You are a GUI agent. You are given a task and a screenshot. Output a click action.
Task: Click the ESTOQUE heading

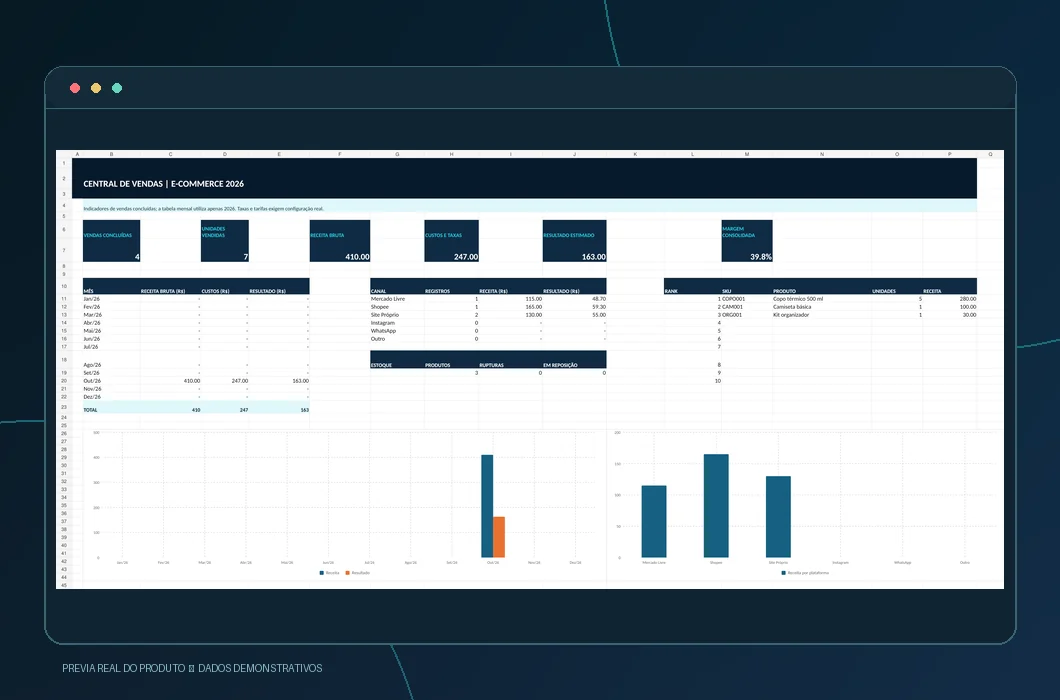[381, 365]
